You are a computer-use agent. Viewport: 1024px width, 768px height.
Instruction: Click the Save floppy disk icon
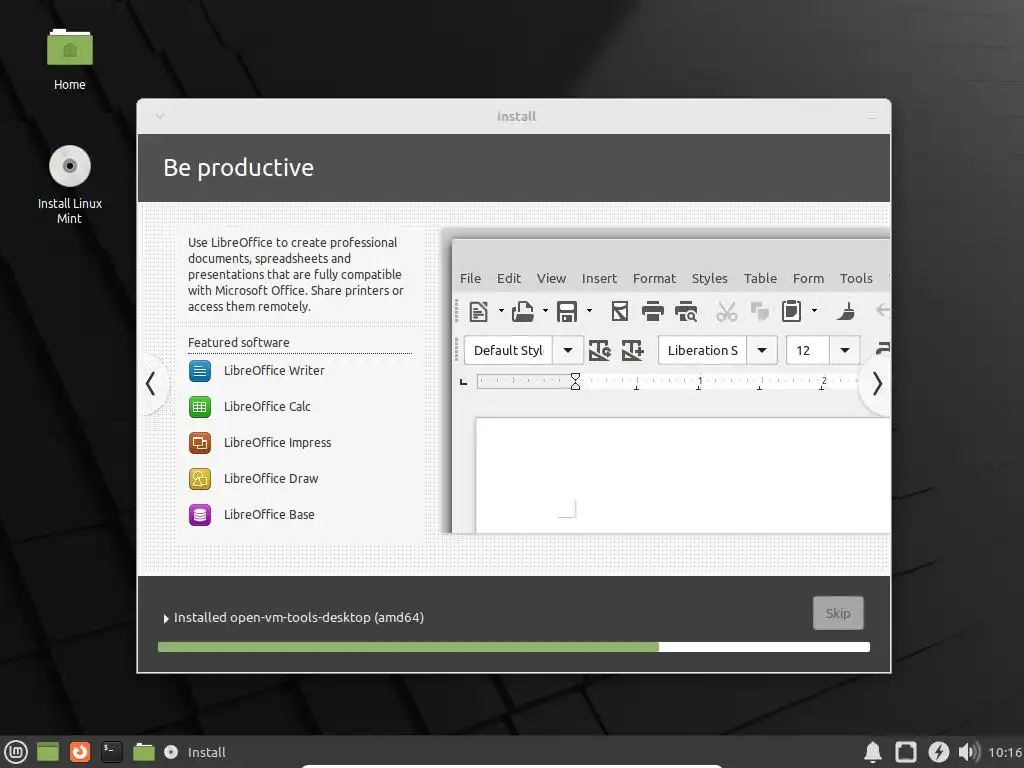(567, 312)
